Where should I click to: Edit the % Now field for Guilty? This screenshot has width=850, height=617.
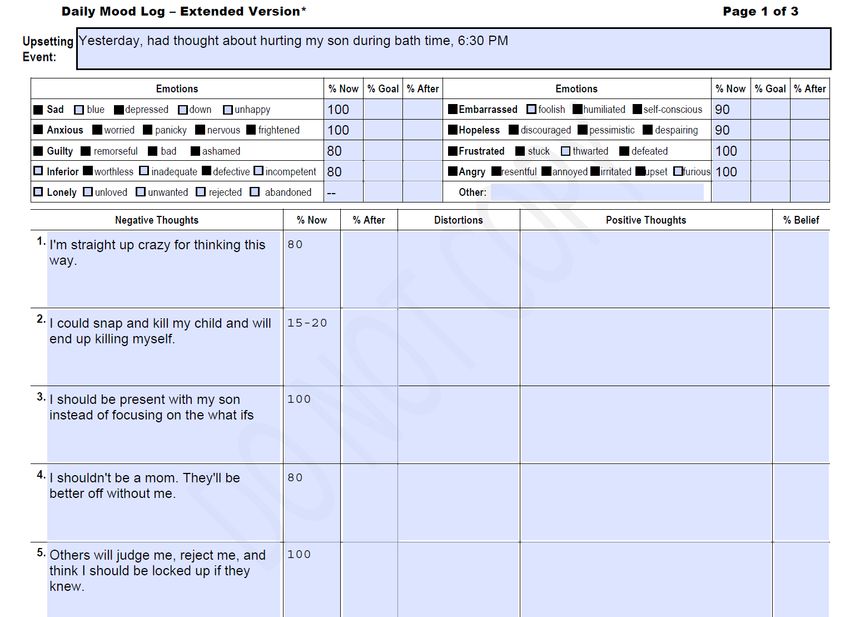[344, 151]
